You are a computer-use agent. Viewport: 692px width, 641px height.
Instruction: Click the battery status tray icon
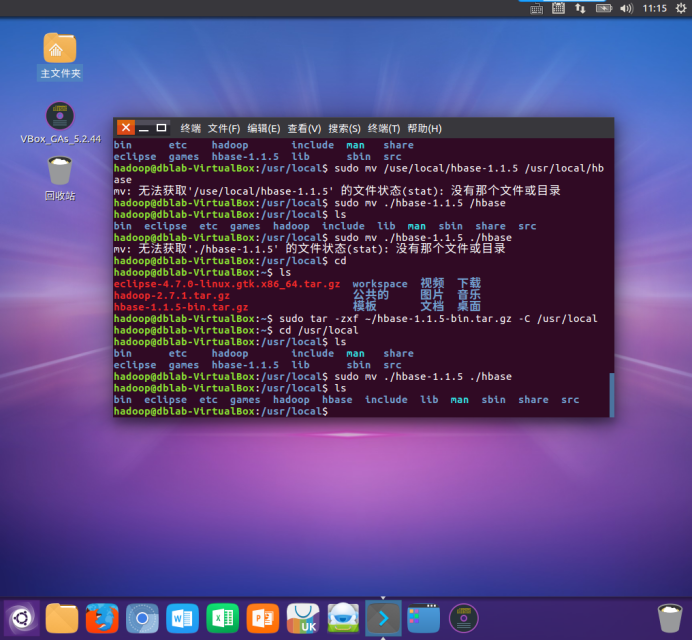pos(604,8)
